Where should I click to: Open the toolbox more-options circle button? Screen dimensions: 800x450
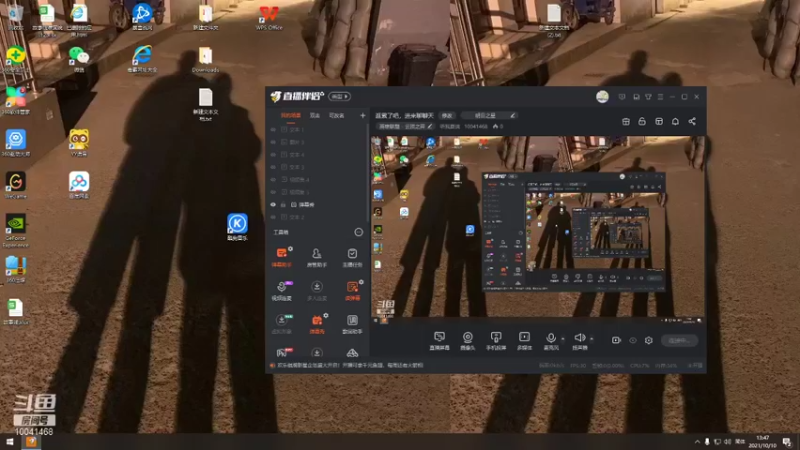(x=359, y=232)
